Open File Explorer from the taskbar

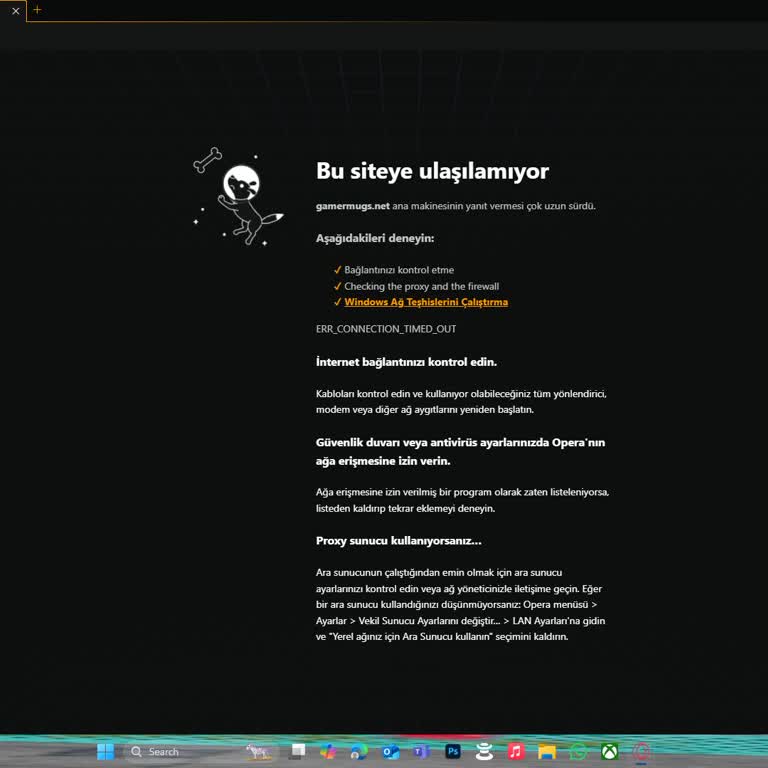546,751
